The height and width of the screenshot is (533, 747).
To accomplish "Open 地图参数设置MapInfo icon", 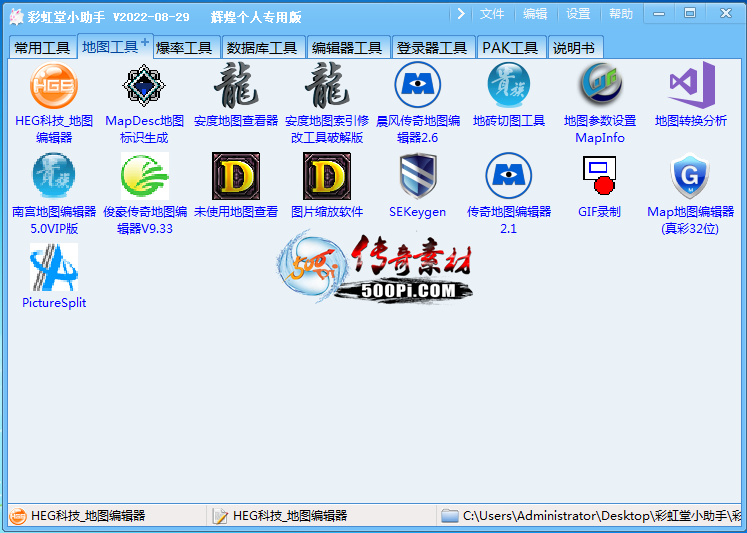I will (600, 86).
